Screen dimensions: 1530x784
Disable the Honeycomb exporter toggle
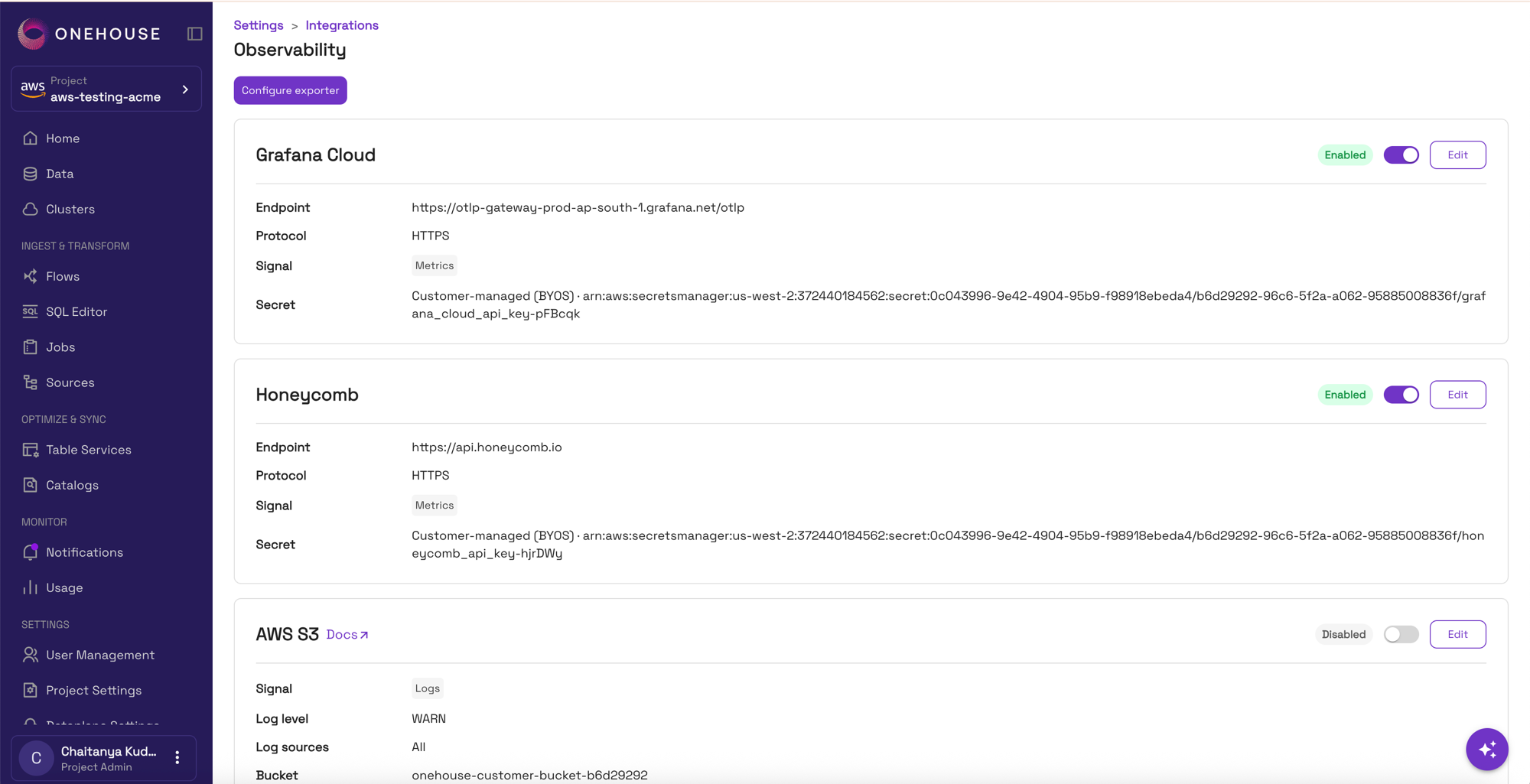pos(1401,395)
